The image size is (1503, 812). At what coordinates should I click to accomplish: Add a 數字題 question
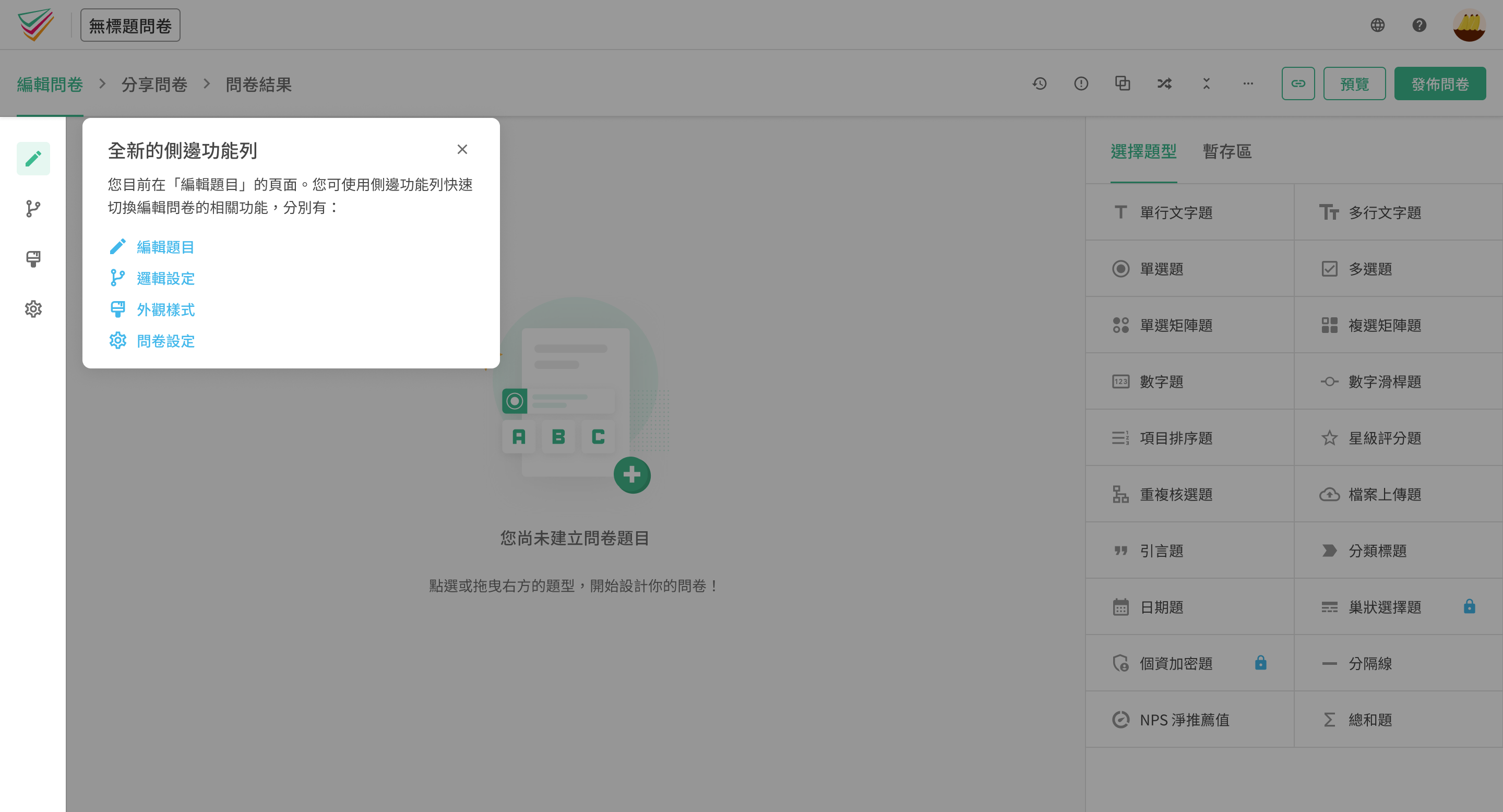click(x=1190, y=381)
